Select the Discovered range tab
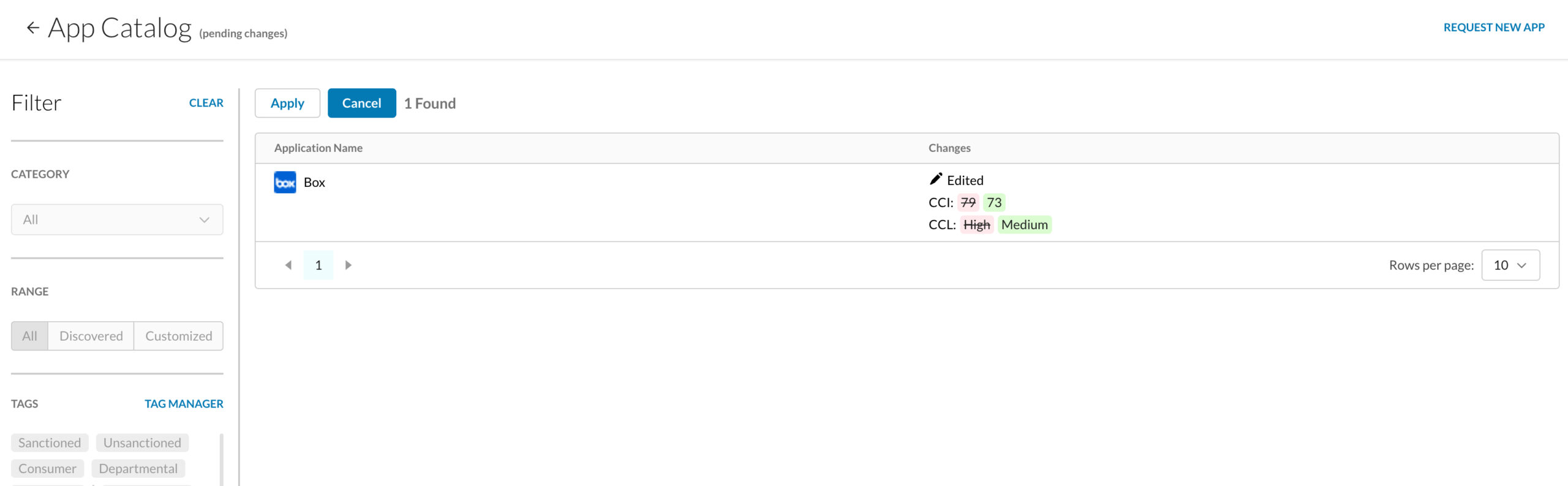The image size is (1568, 486). 91,336
